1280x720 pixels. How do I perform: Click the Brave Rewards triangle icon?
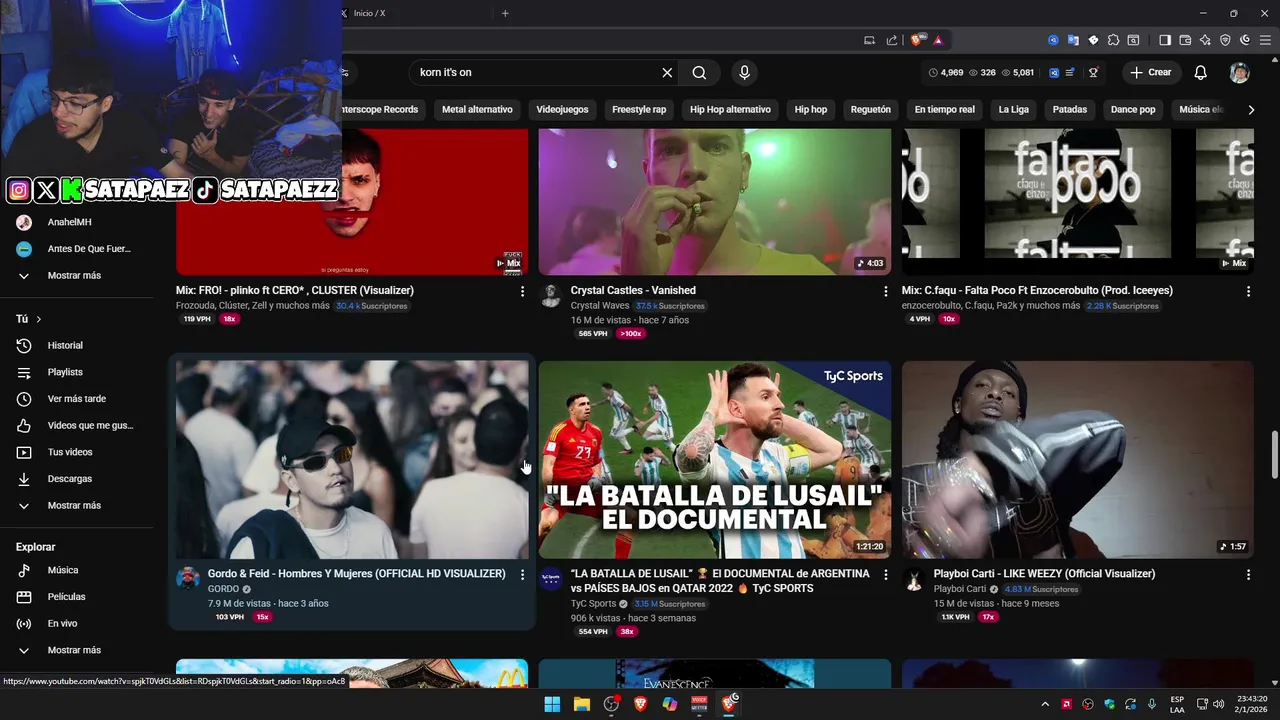[x=938, y=40]
